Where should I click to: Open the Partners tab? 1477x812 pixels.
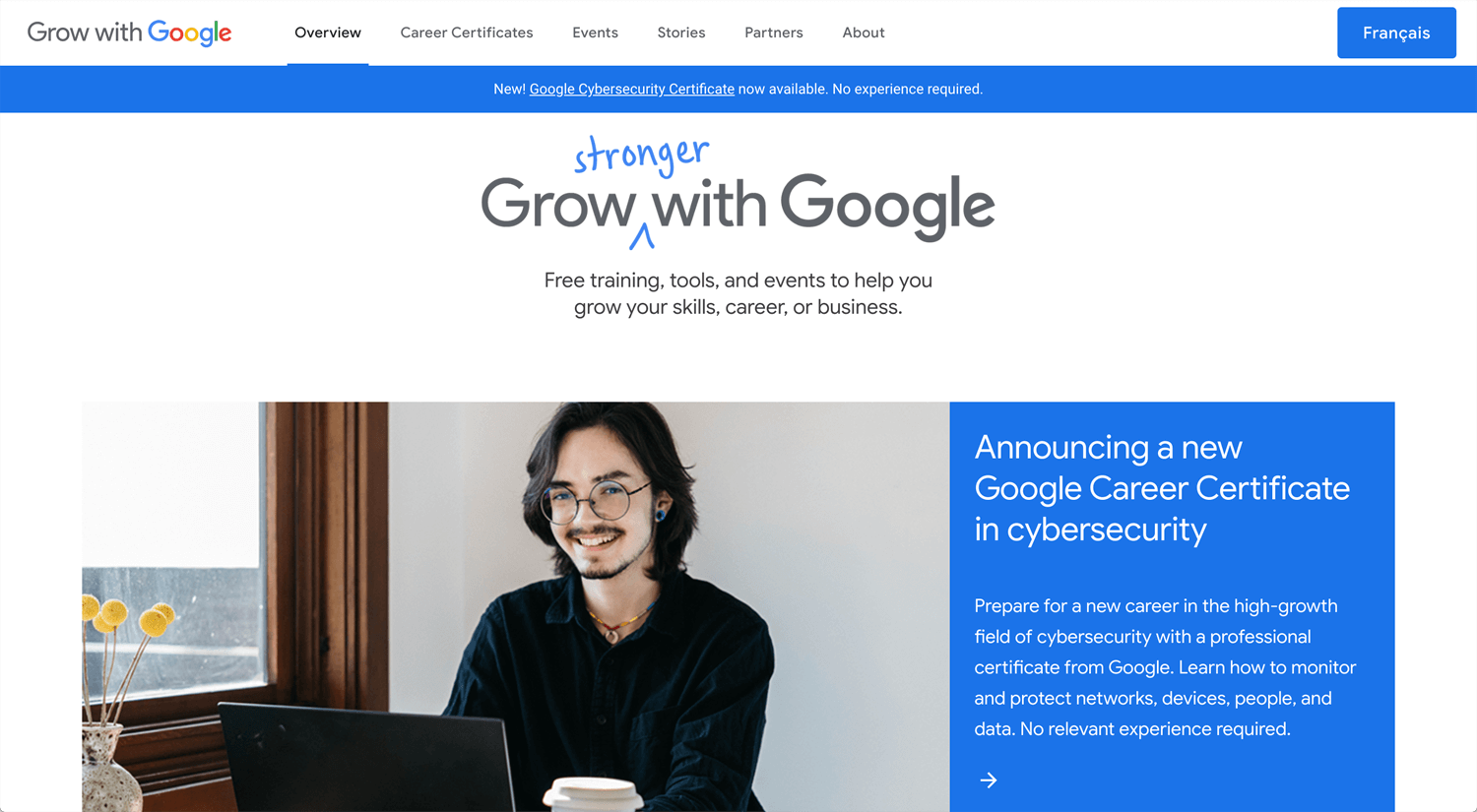[774, 32]
